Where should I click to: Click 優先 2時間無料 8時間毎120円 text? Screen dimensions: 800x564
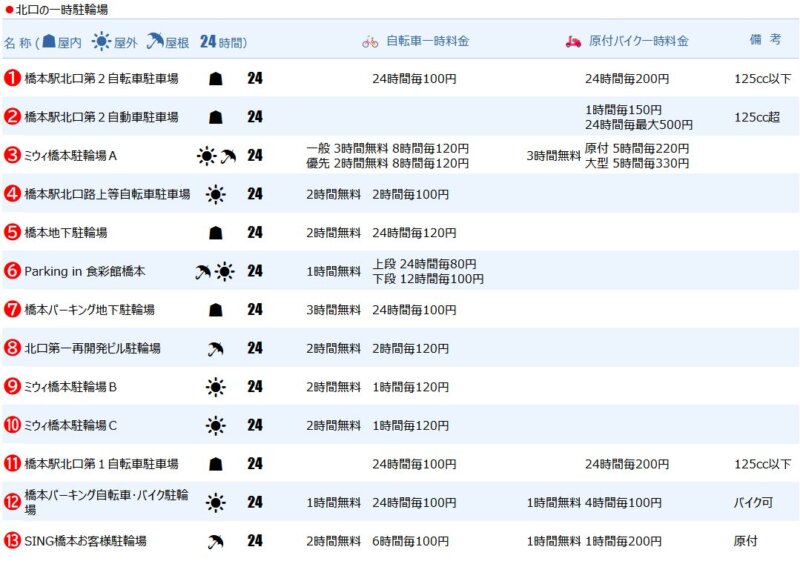(387, 163)
